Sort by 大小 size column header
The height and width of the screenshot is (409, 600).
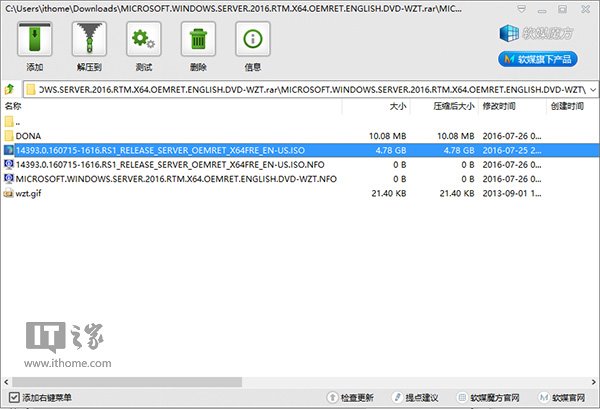tap(398, 105)
